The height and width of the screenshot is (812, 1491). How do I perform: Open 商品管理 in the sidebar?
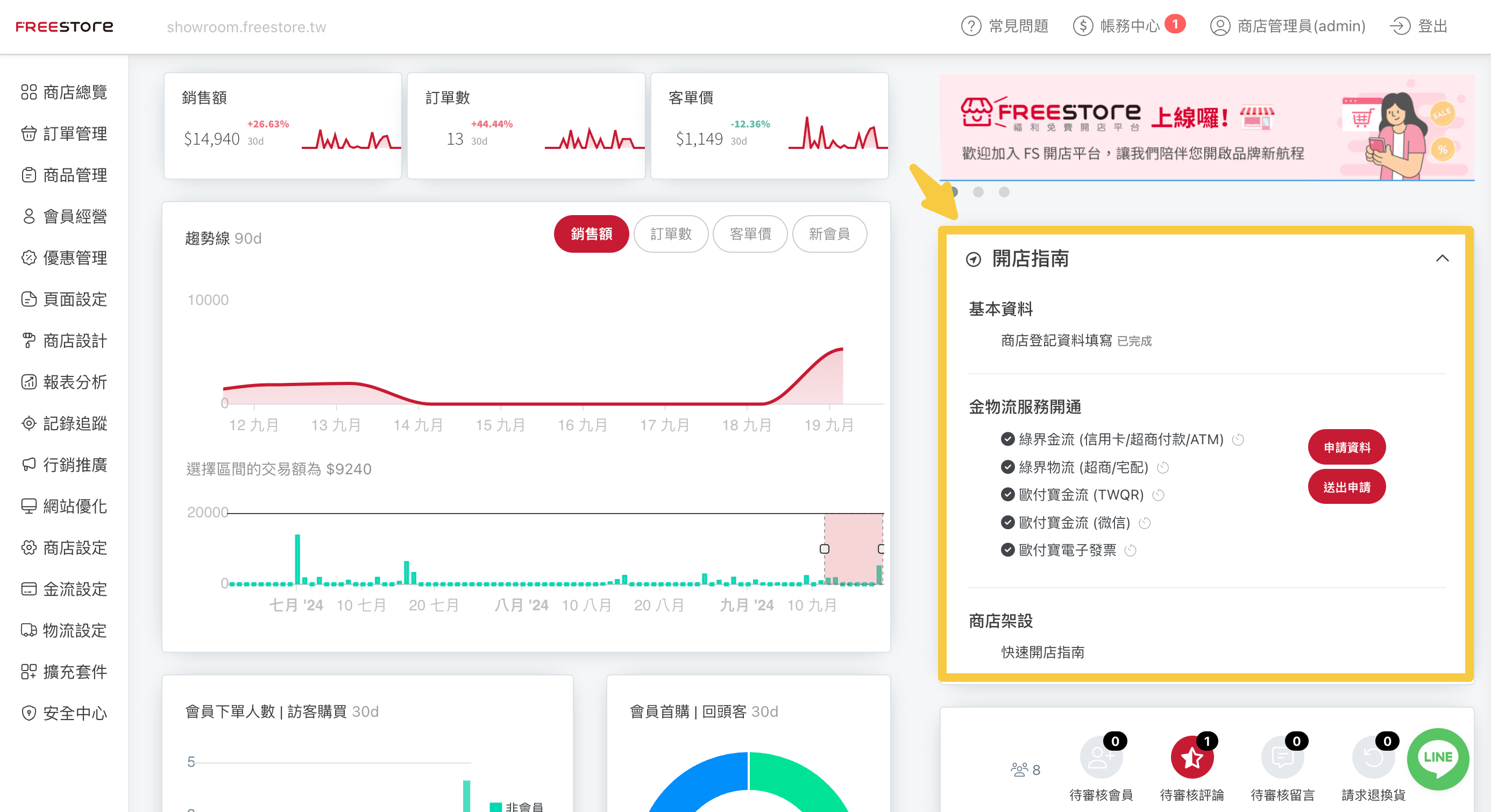coord(64,175)
